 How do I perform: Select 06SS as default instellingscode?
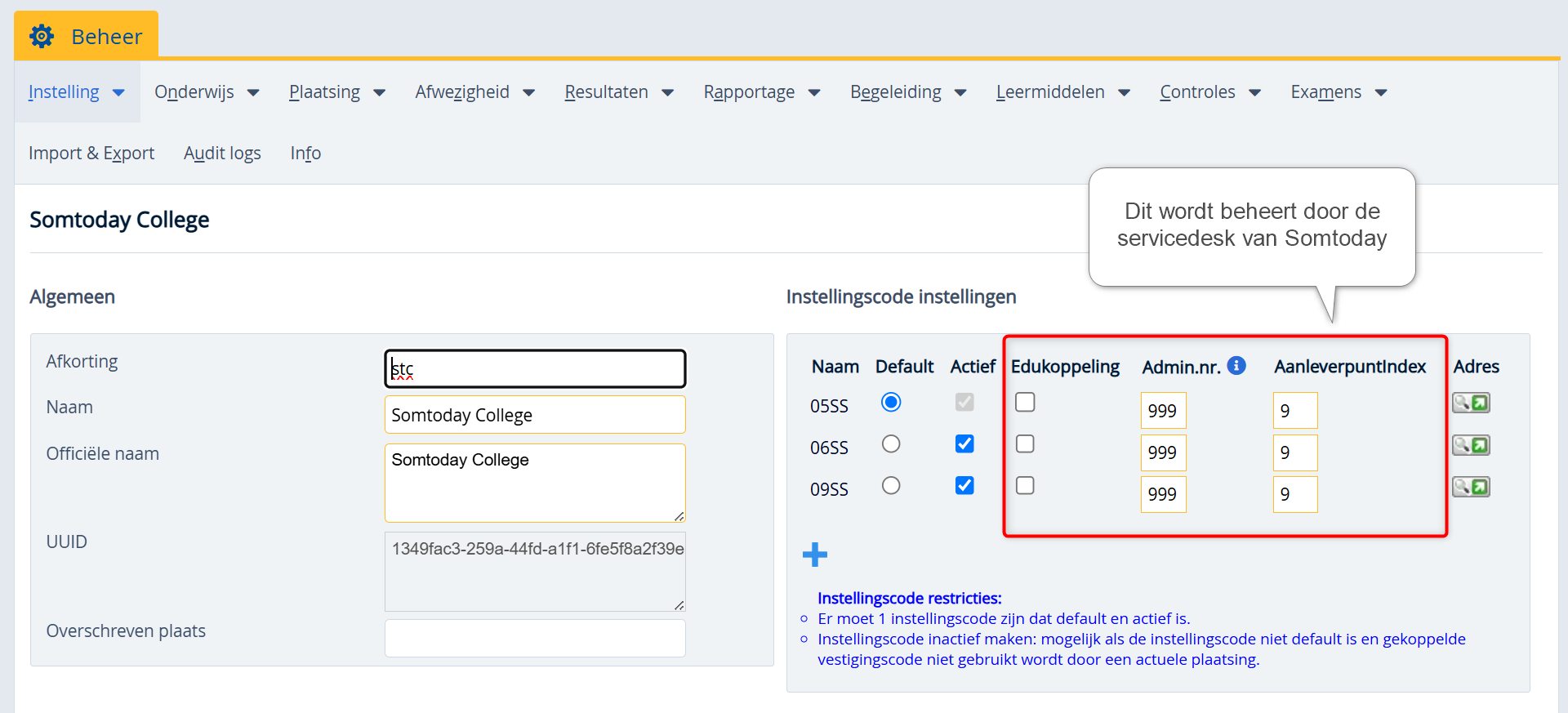[x=891, y=443]
